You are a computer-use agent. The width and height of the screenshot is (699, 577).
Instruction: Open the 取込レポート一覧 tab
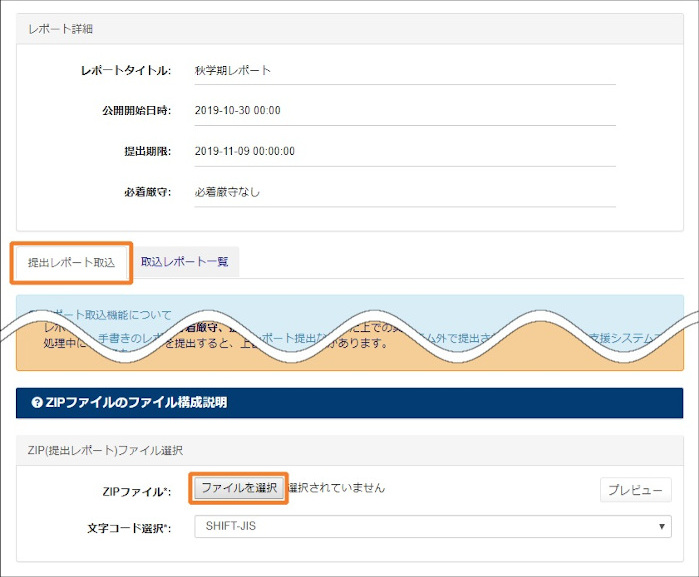[185, 262]
